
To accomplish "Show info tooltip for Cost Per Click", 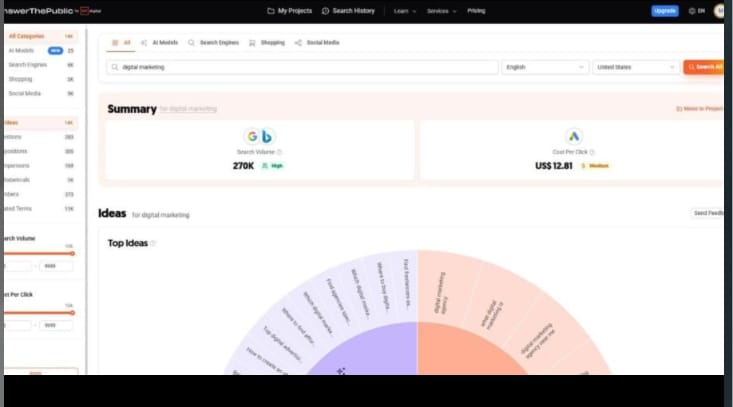I will [x=592, y=152].
